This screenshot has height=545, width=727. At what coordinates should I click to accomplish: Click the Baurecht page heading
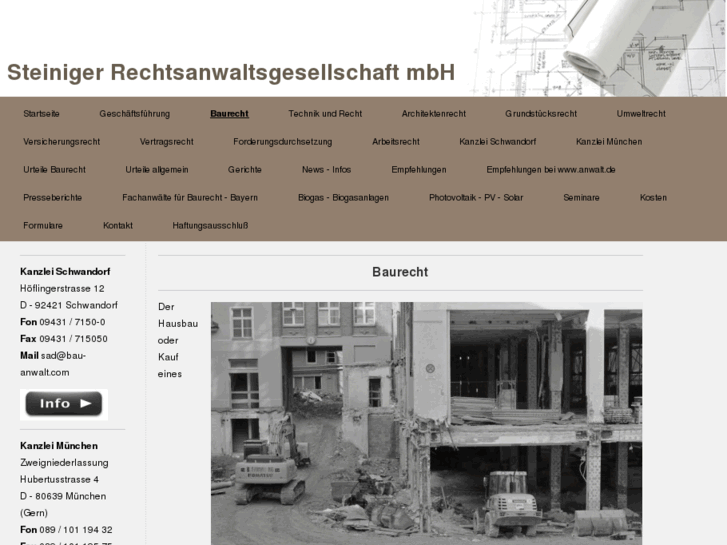click(x=400, y=272)
